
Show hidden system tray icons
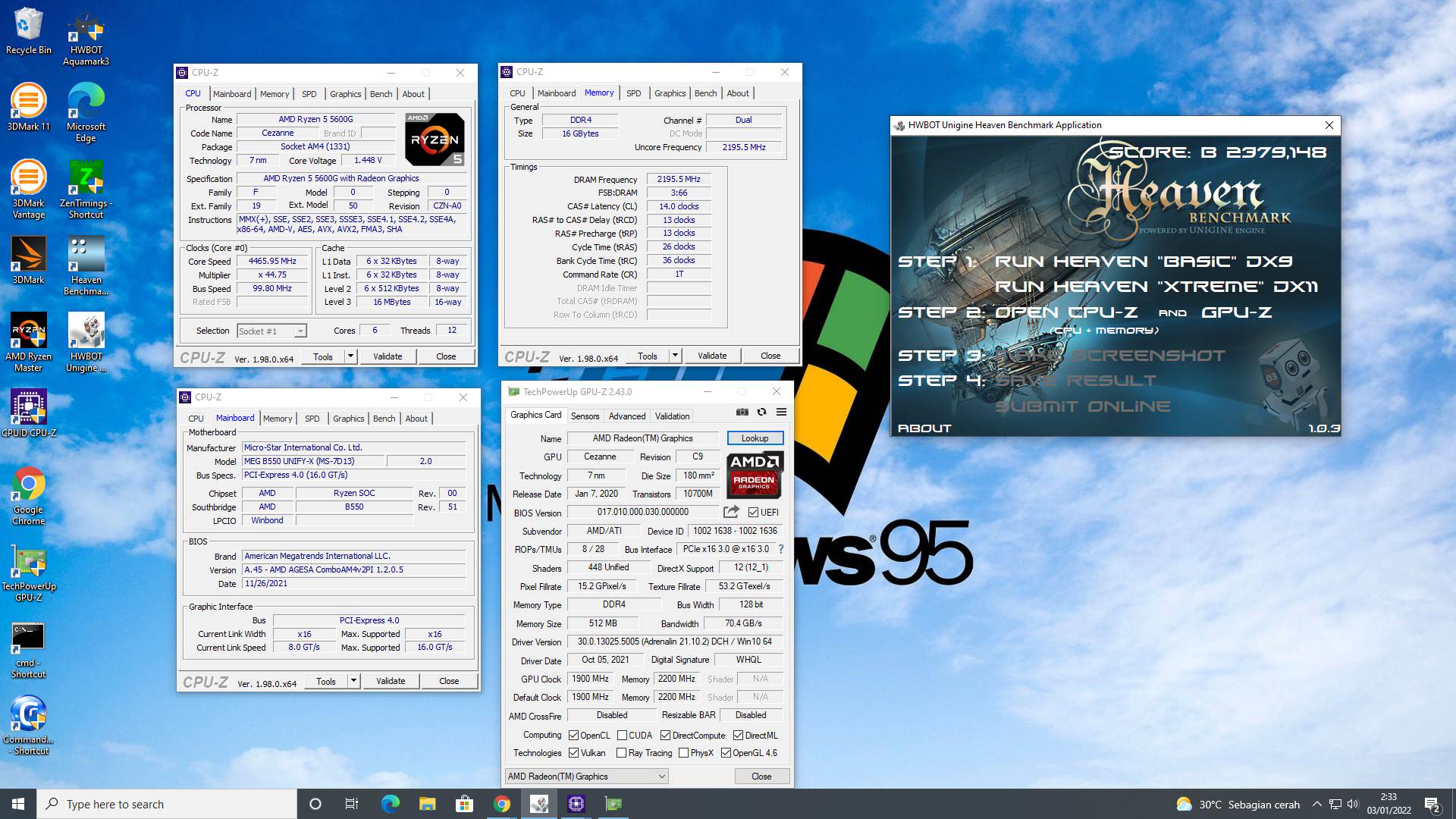click(1317, 804)
